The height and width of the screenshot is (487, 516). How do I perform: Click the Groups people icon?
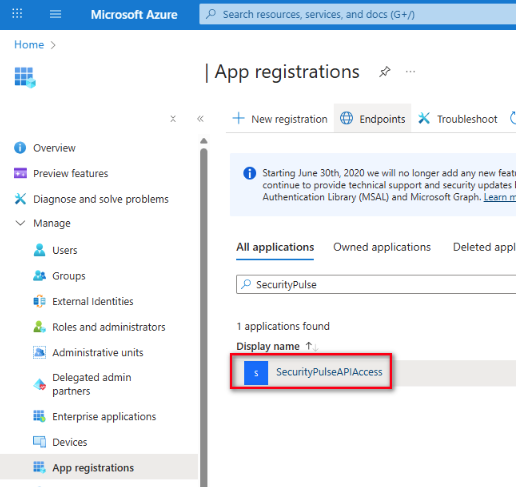click(x=39, y=276)
